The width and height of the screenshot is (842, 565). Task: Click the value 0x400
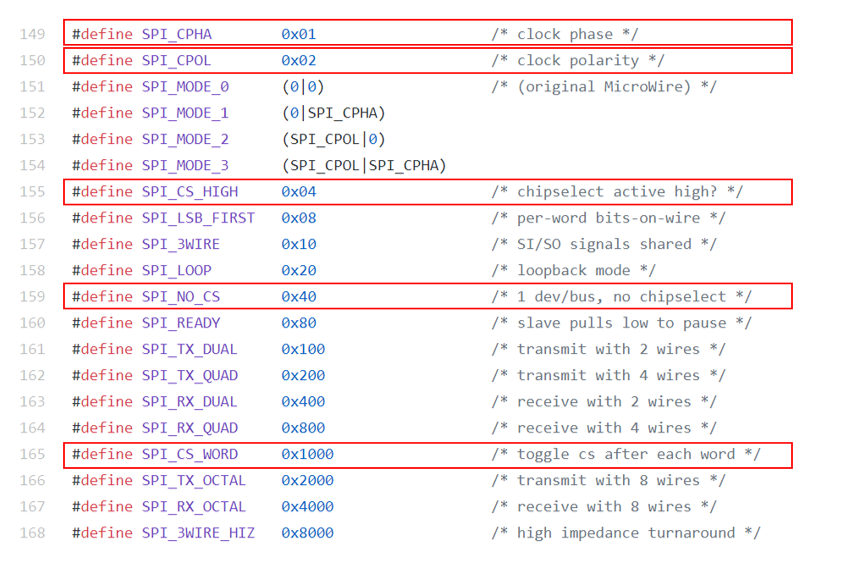coord(303,402)
